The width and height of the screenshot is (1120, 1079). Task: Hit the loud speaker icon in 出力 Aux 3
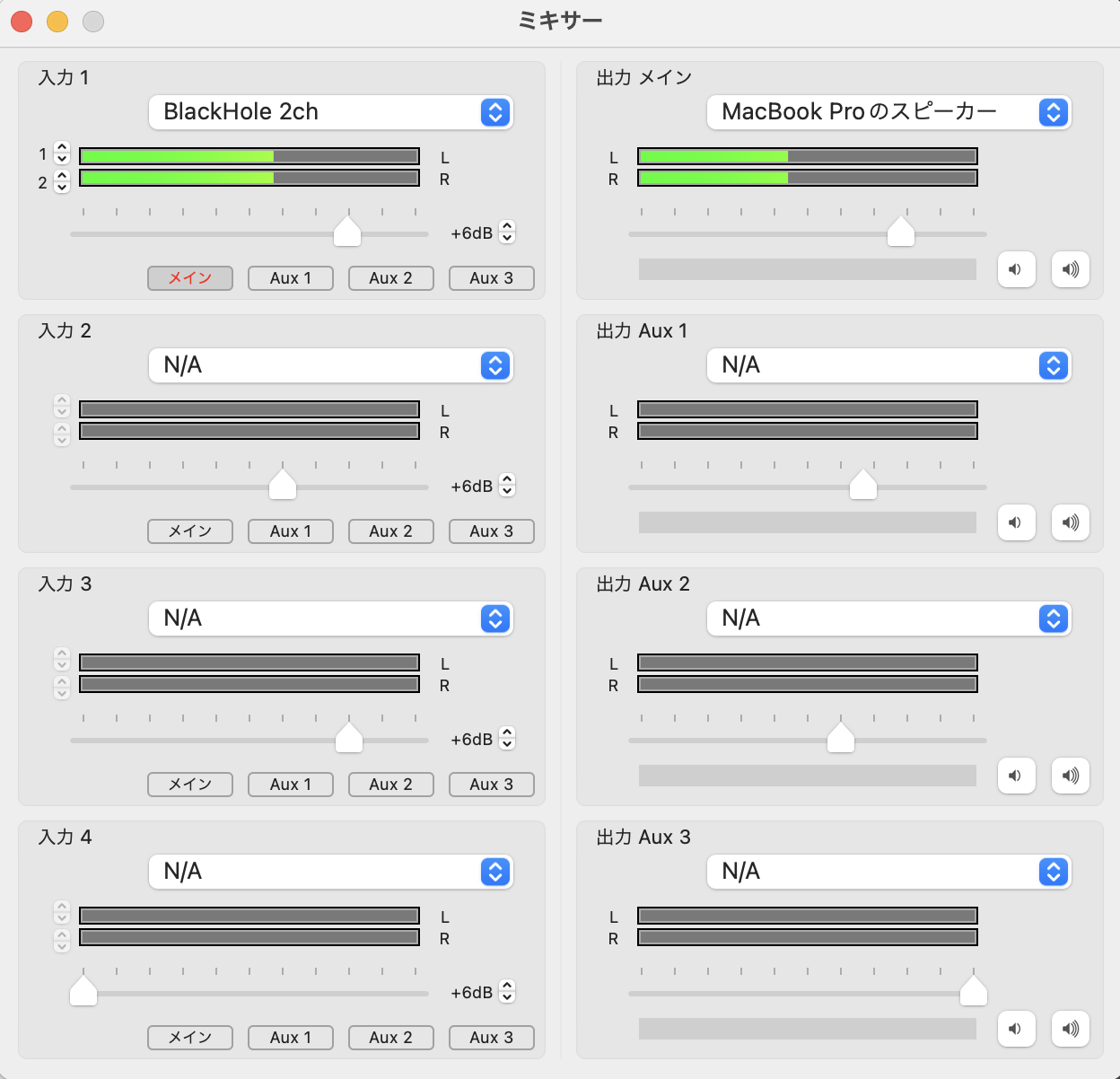pos(1070,1029)
